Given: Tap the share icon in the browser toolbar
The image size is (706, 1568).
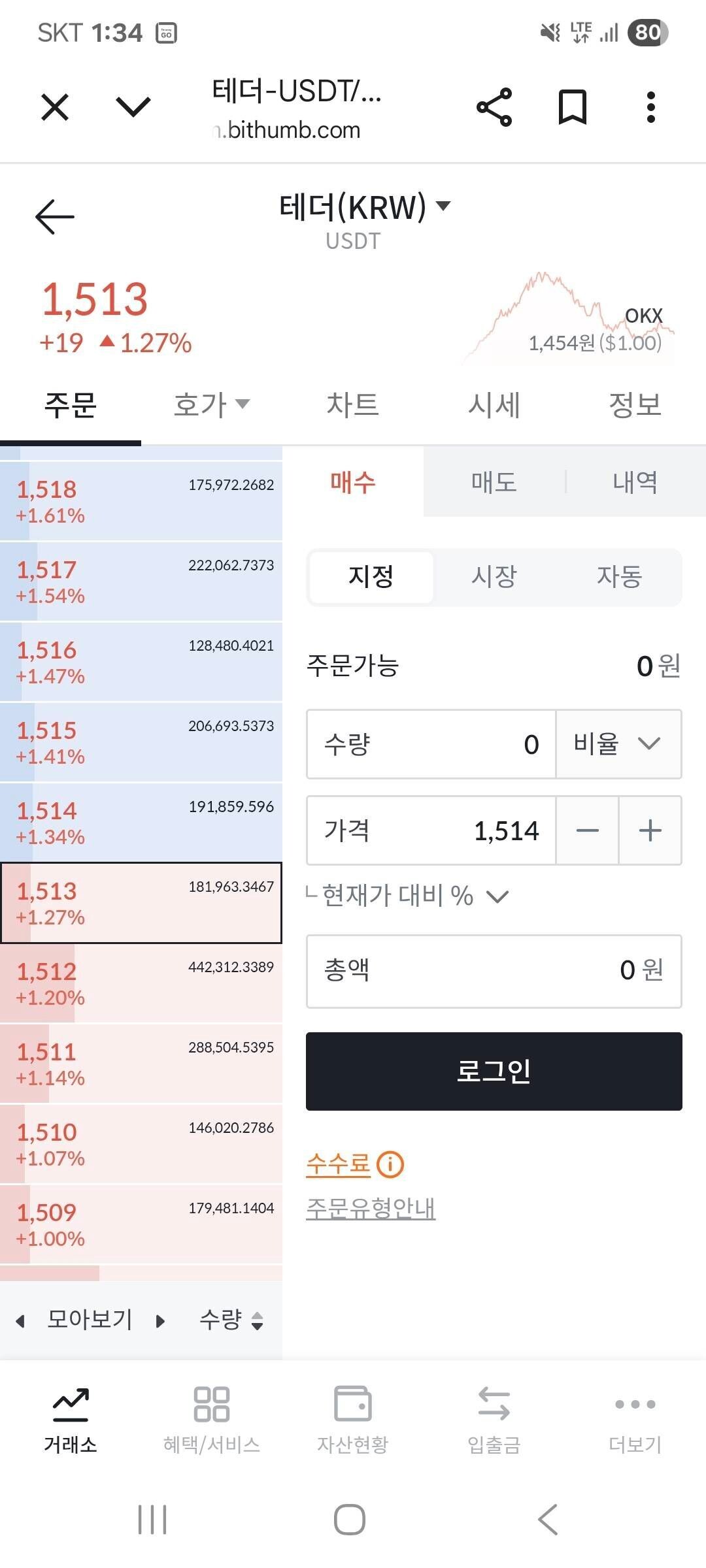Looking at the screenshot, I should [x=495, y=108].
